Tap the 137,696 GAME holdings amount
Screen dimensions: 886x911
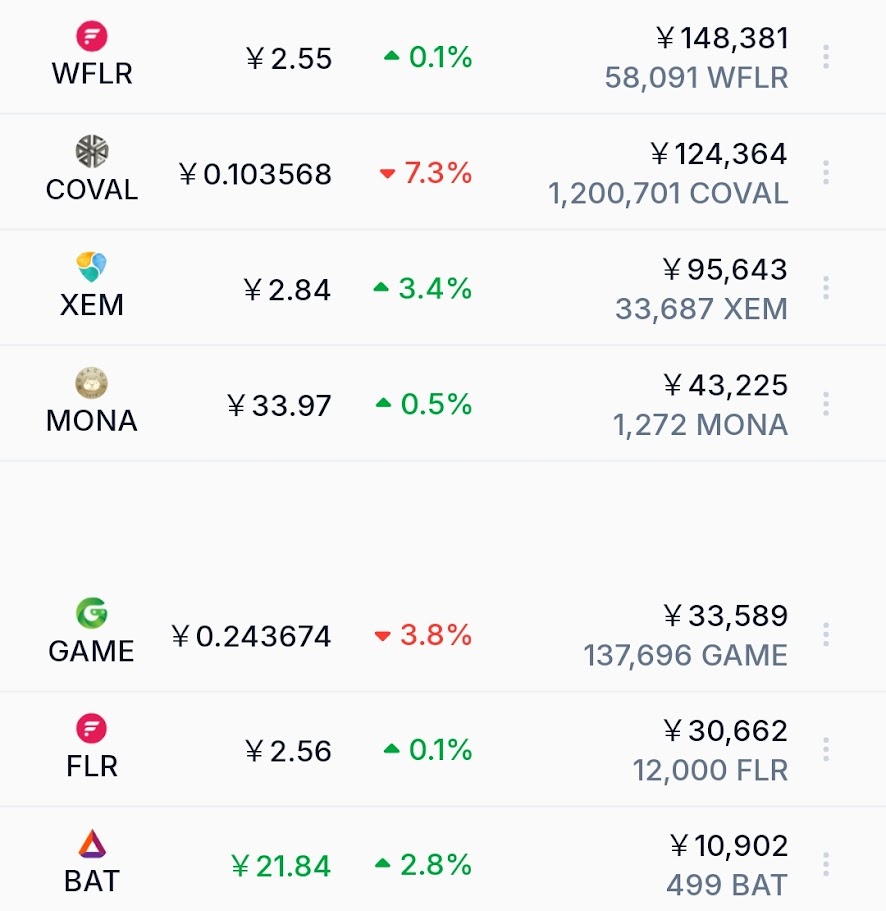coord(686,655)
